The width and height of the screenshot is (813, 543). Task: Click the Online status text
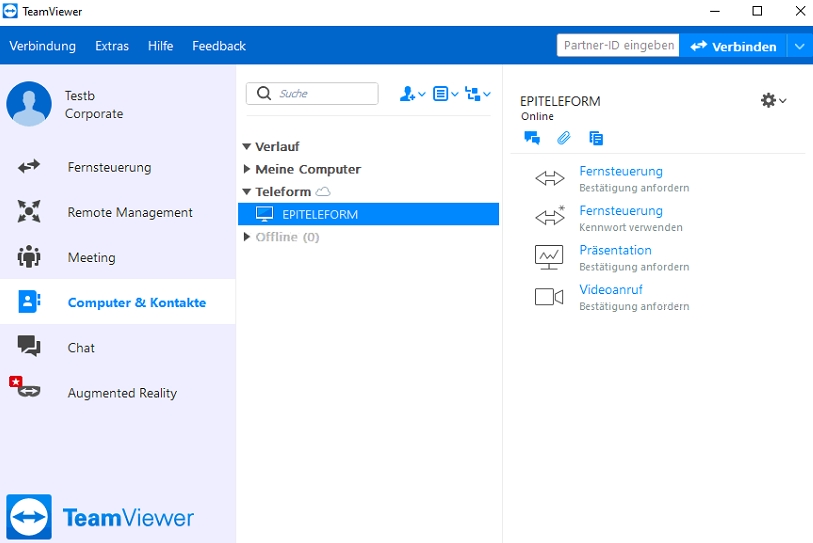[x=537, y=116]
